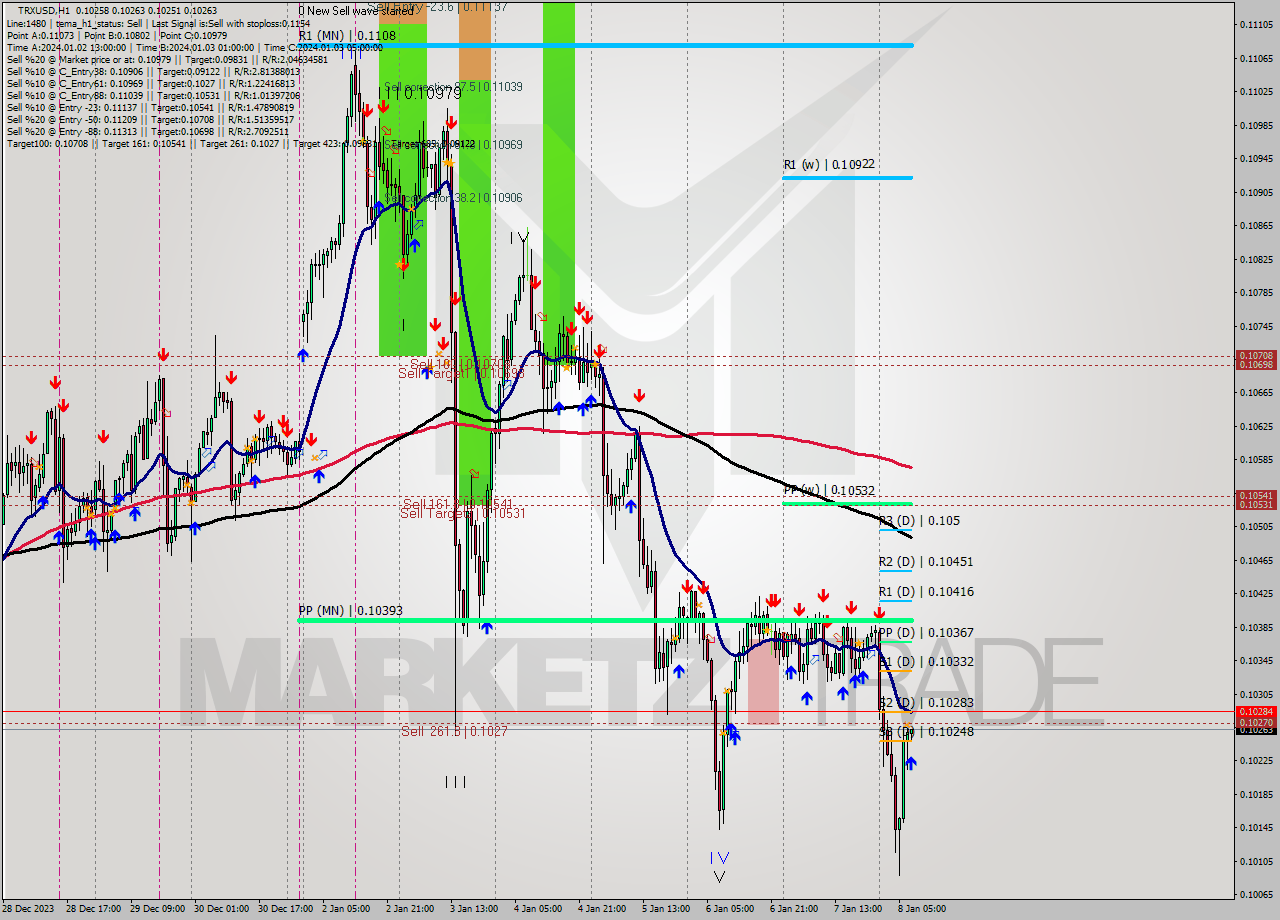Click the Sell 261.8 | 0.1027 label
The width and height of the screenshot is (1280, 920).
point(454,731)
